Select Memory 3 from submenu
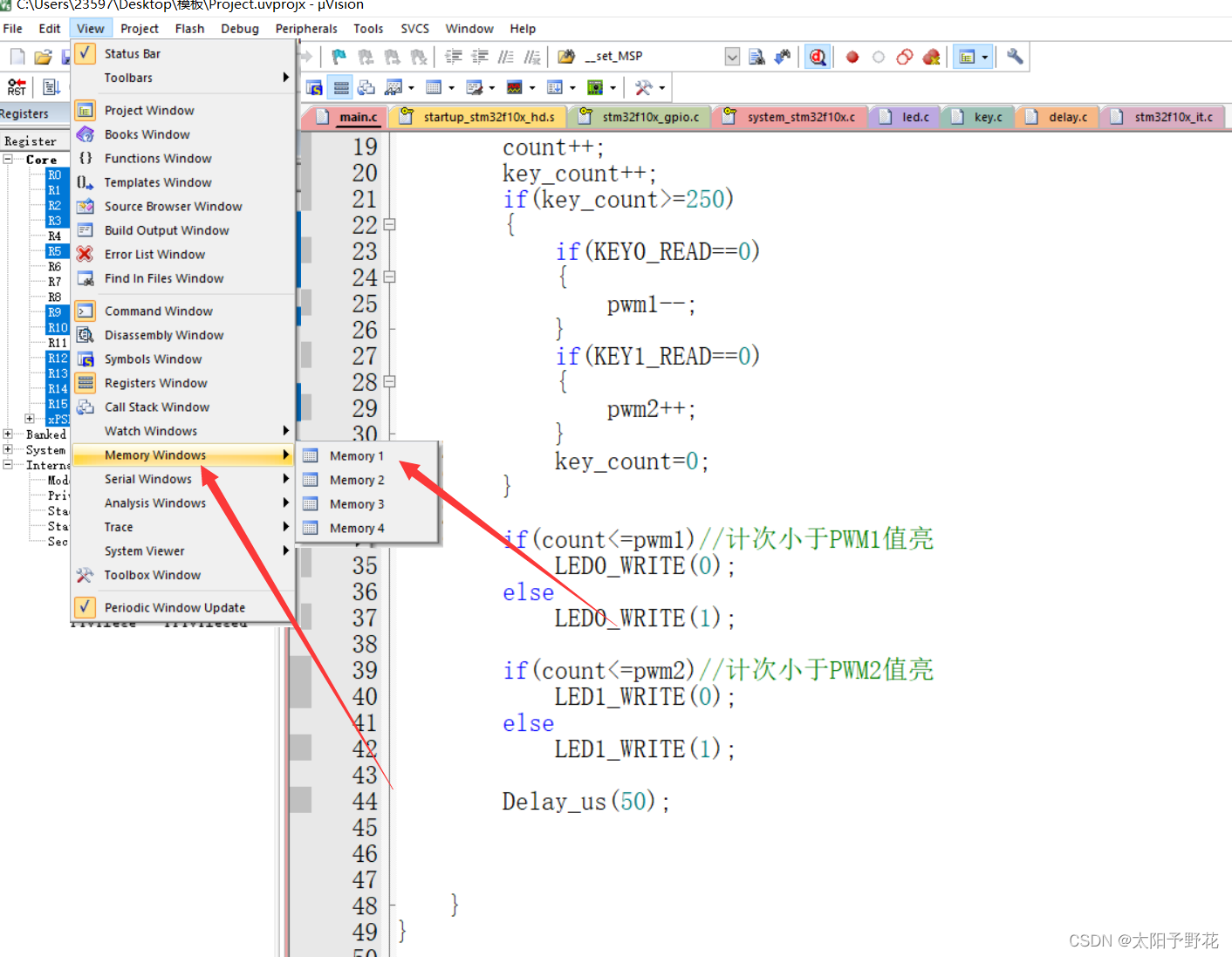 (x=367, y=504)
